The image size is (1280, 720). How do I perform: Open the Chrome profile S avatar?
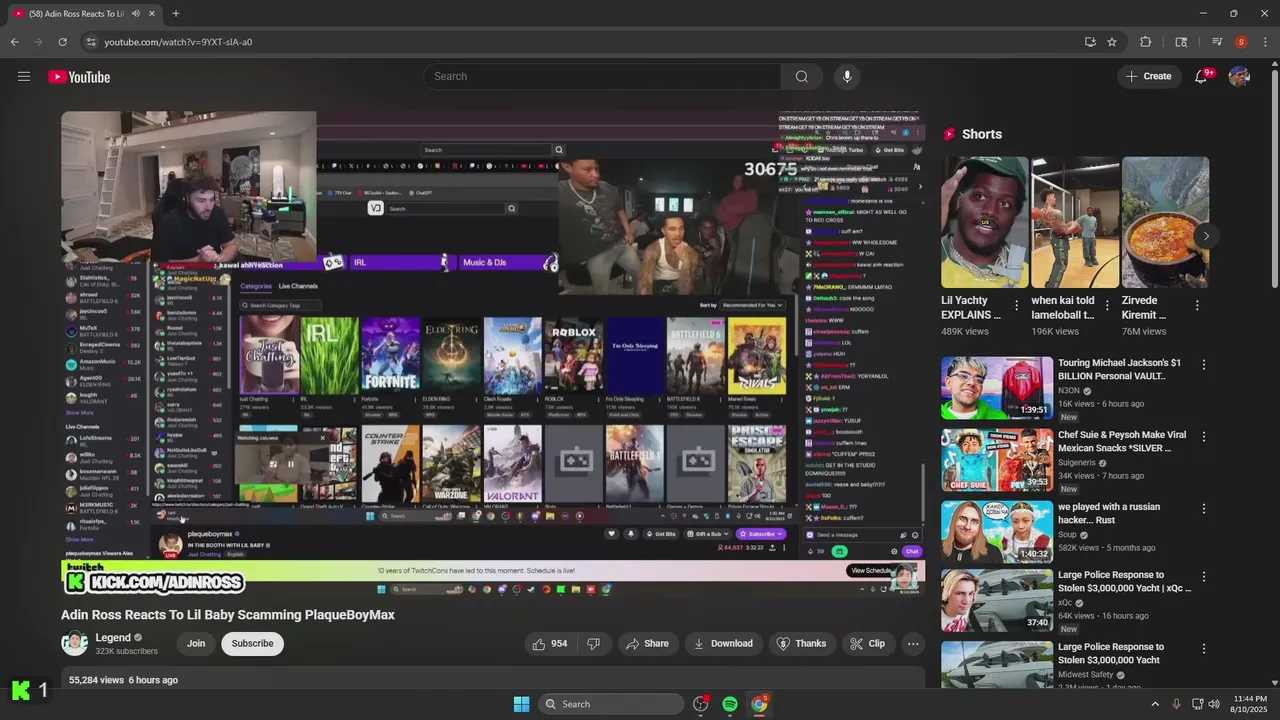click(1241, 42)
